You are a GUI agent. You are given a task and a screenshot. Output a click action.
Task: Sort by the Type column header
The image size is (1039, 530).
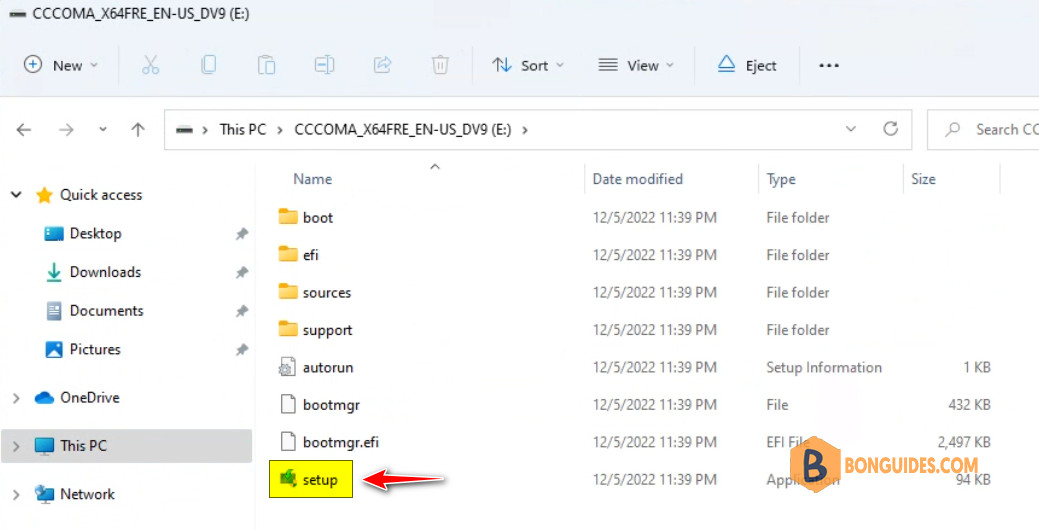(781, 179)
